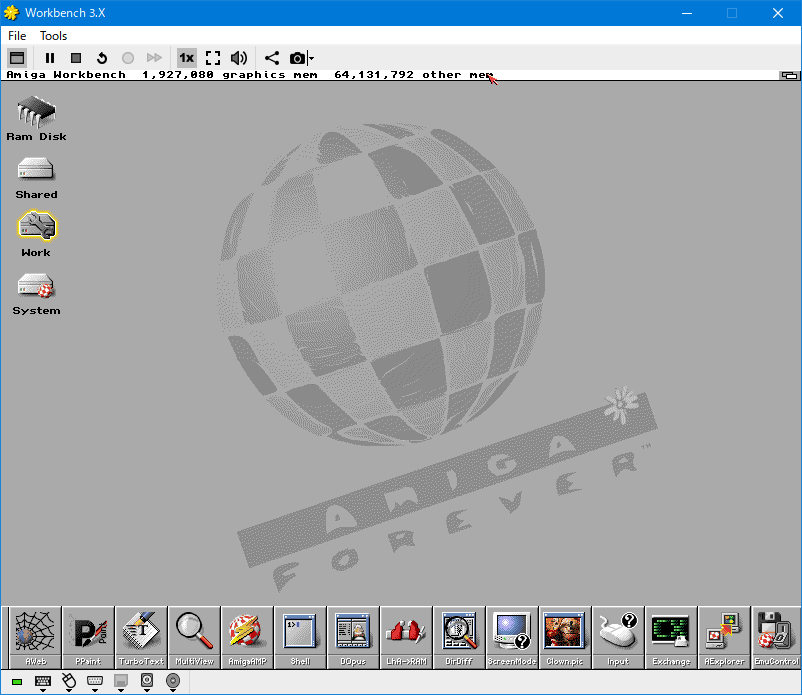Launch AExplorer from the dock
802x695 pixels.
tap(725, 637)
